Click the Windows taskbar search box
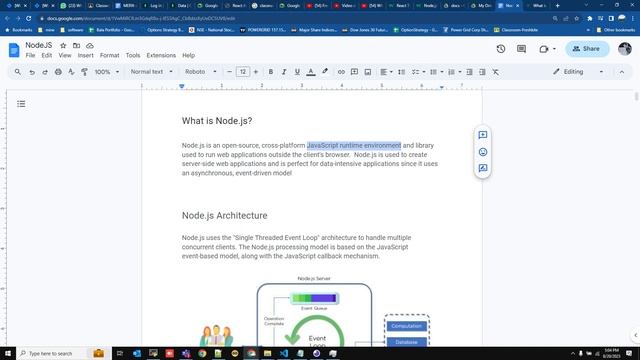Image resolution: width=640 pixels, height=360 pixels. click(64, 353)
